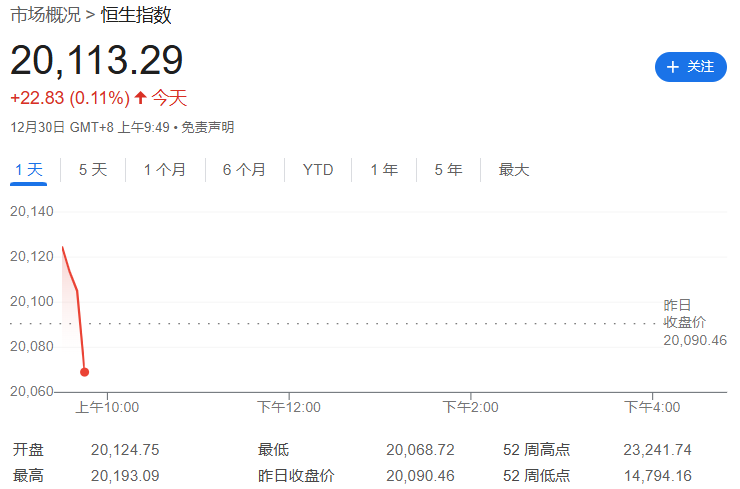The image size is (740, 489).
Task: Show the YTD chart range
Action: tap(318, 169)
